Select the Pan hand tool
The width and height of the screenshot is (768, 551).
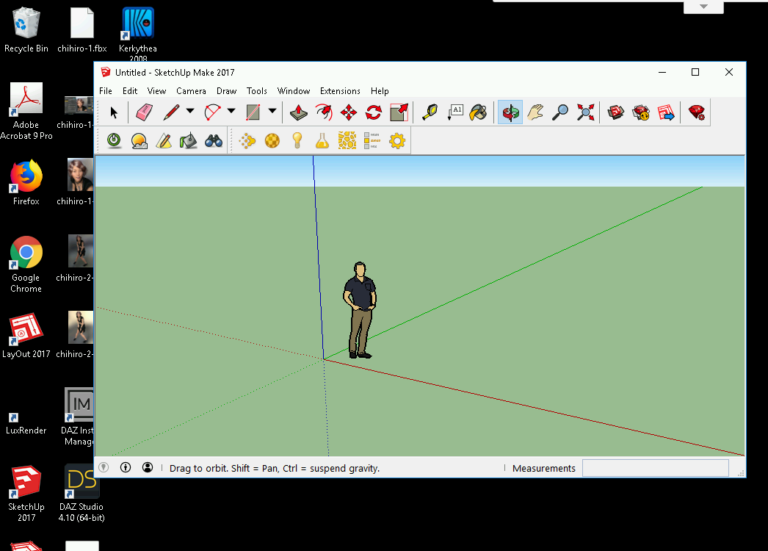click(535, 113)
